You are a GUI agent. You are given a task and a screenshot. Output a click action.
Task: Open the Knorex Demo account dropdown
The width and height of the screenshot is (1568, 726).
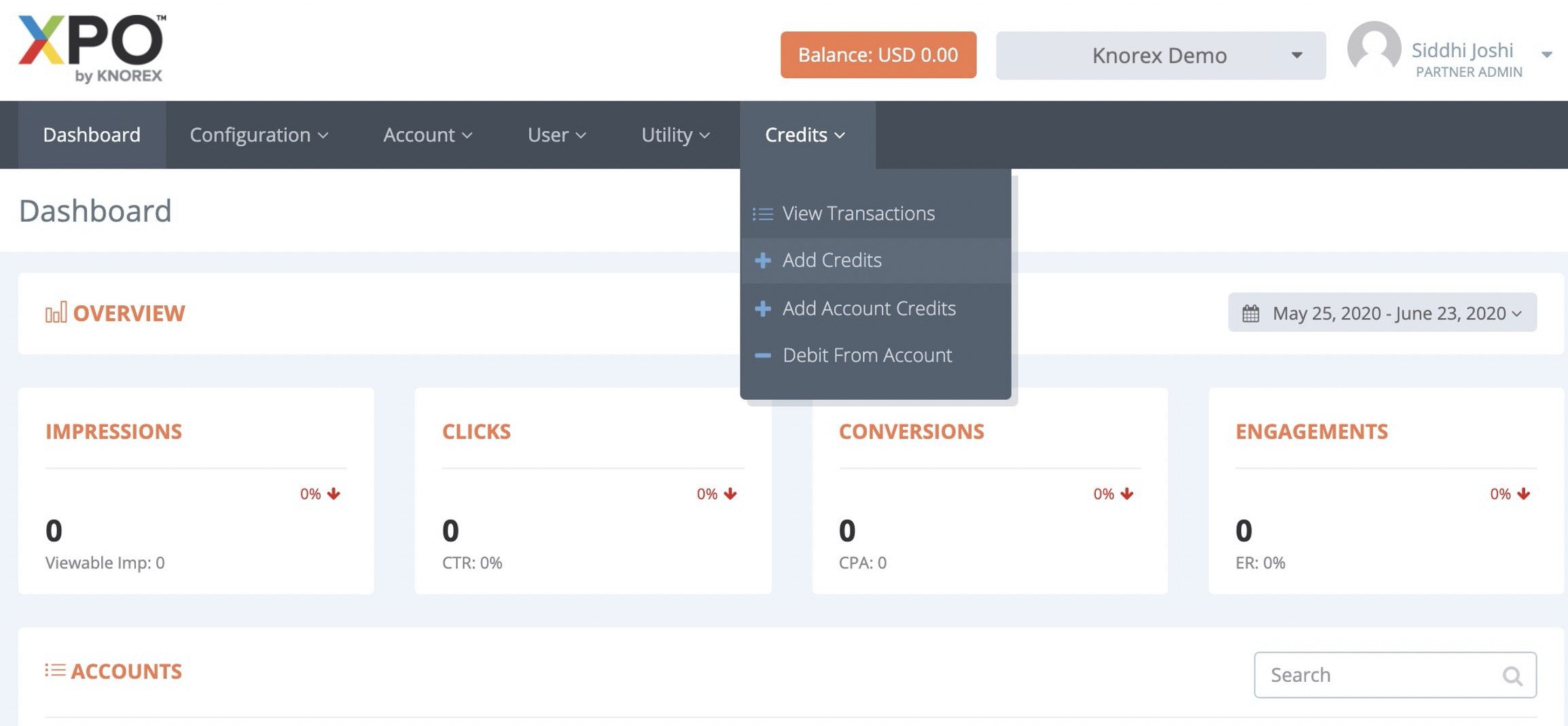coord(1160,55)
